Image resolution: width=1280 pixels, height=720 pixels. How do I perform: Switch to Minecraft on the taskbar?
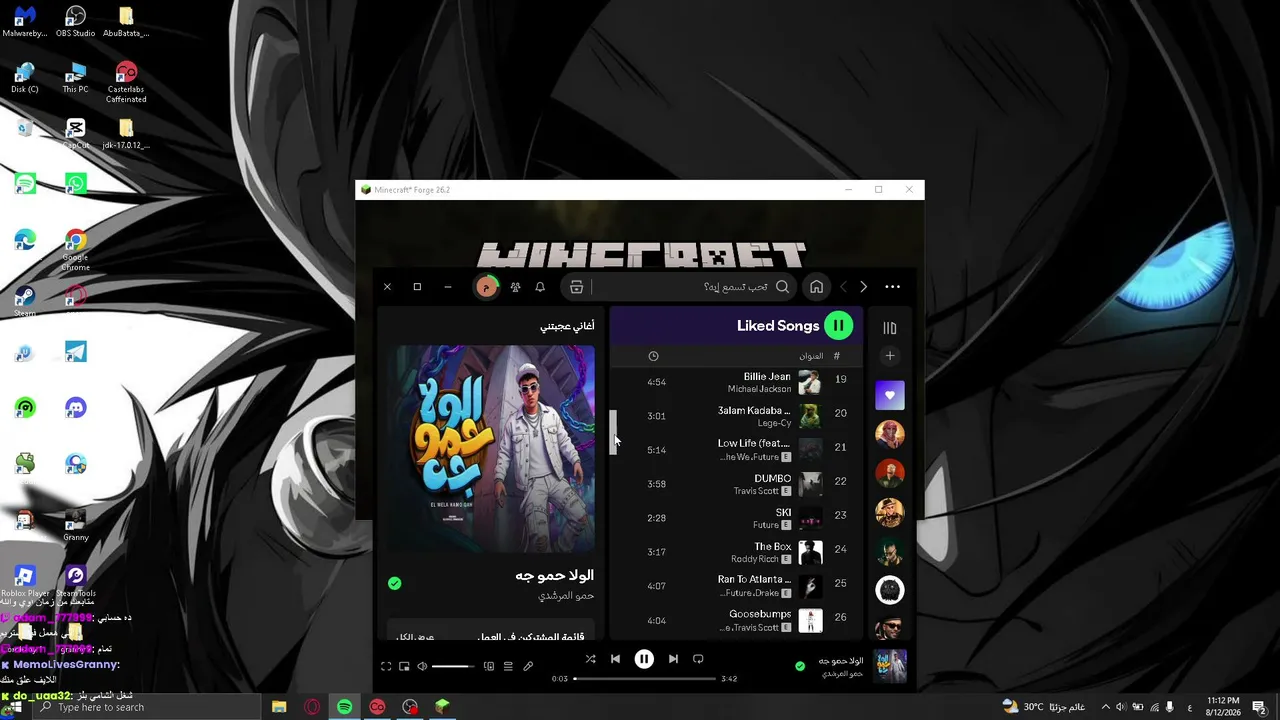click(442, 707)
